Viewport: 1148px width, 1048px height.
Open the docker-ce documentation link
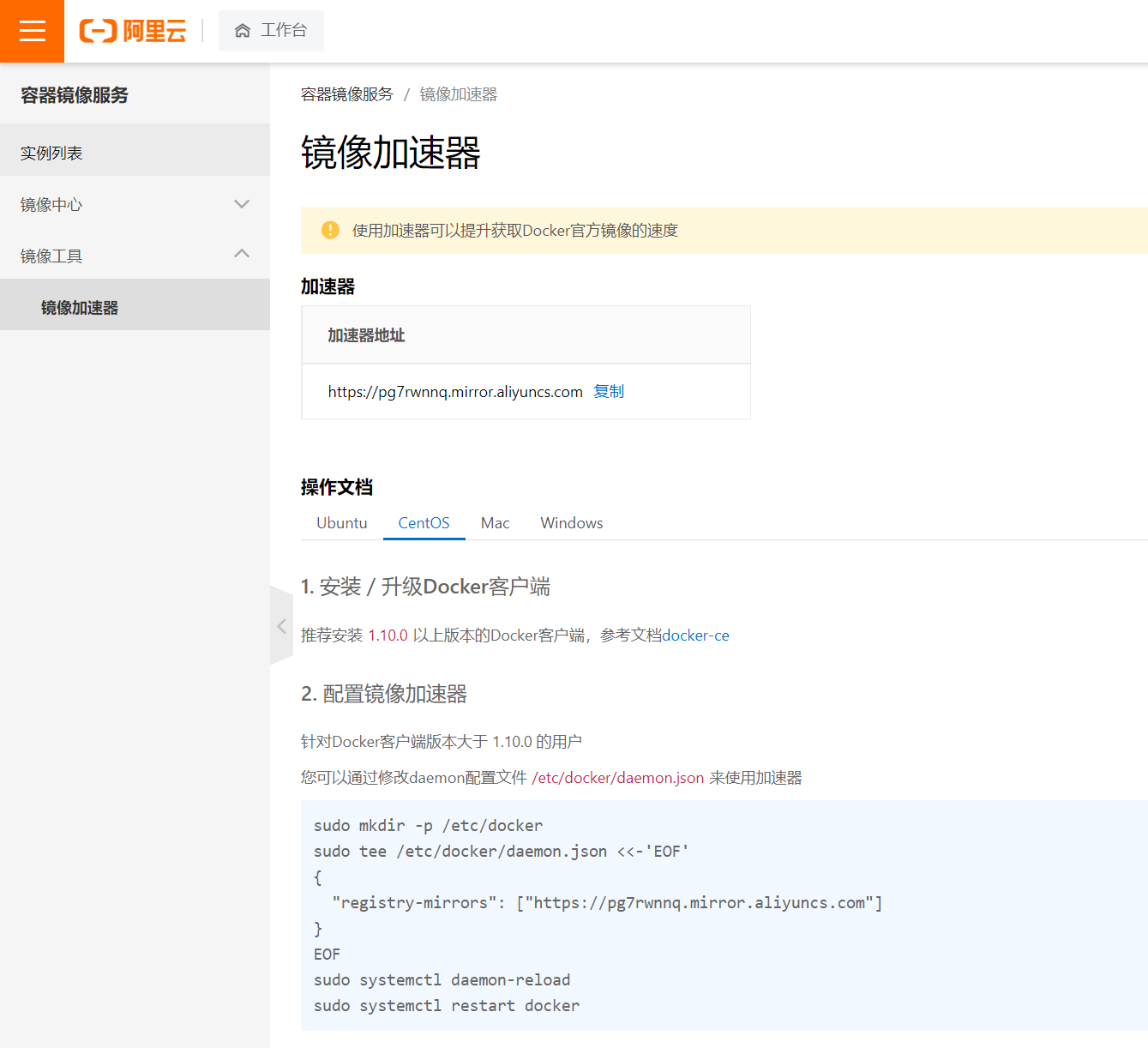(x=696, y=635)
